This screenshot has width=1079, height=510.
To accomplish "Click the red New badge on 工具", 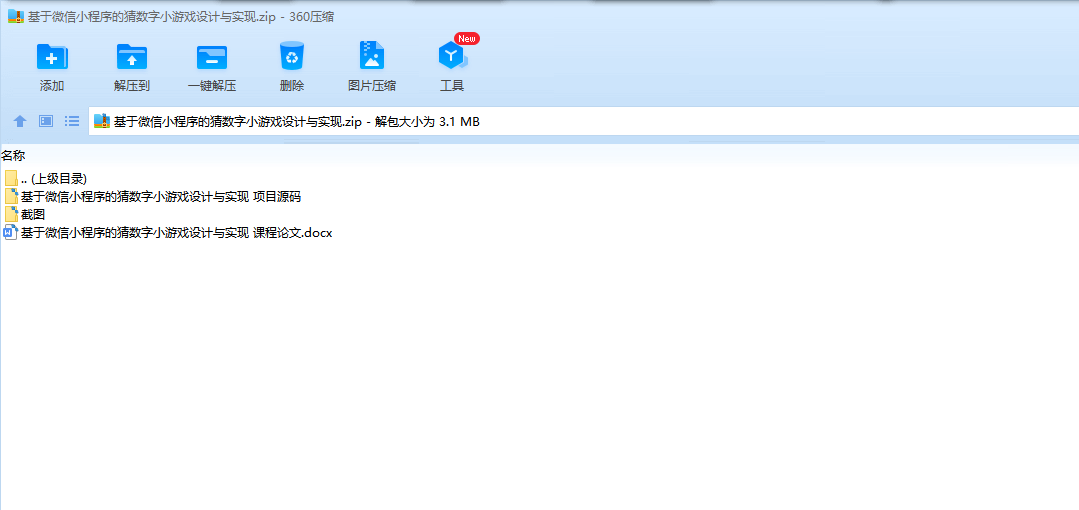I will click(467, 39).
